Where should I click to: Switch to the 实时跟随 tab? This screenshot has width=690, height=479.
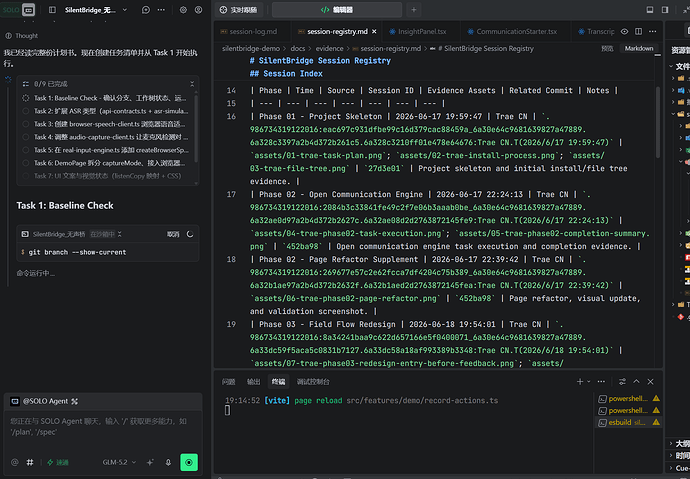[239, 10]
